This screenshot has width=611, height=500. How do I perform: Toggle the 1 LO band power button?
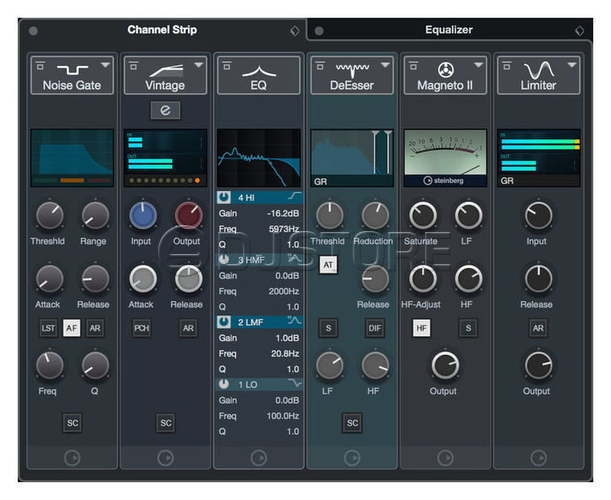[x=224, y=384]
